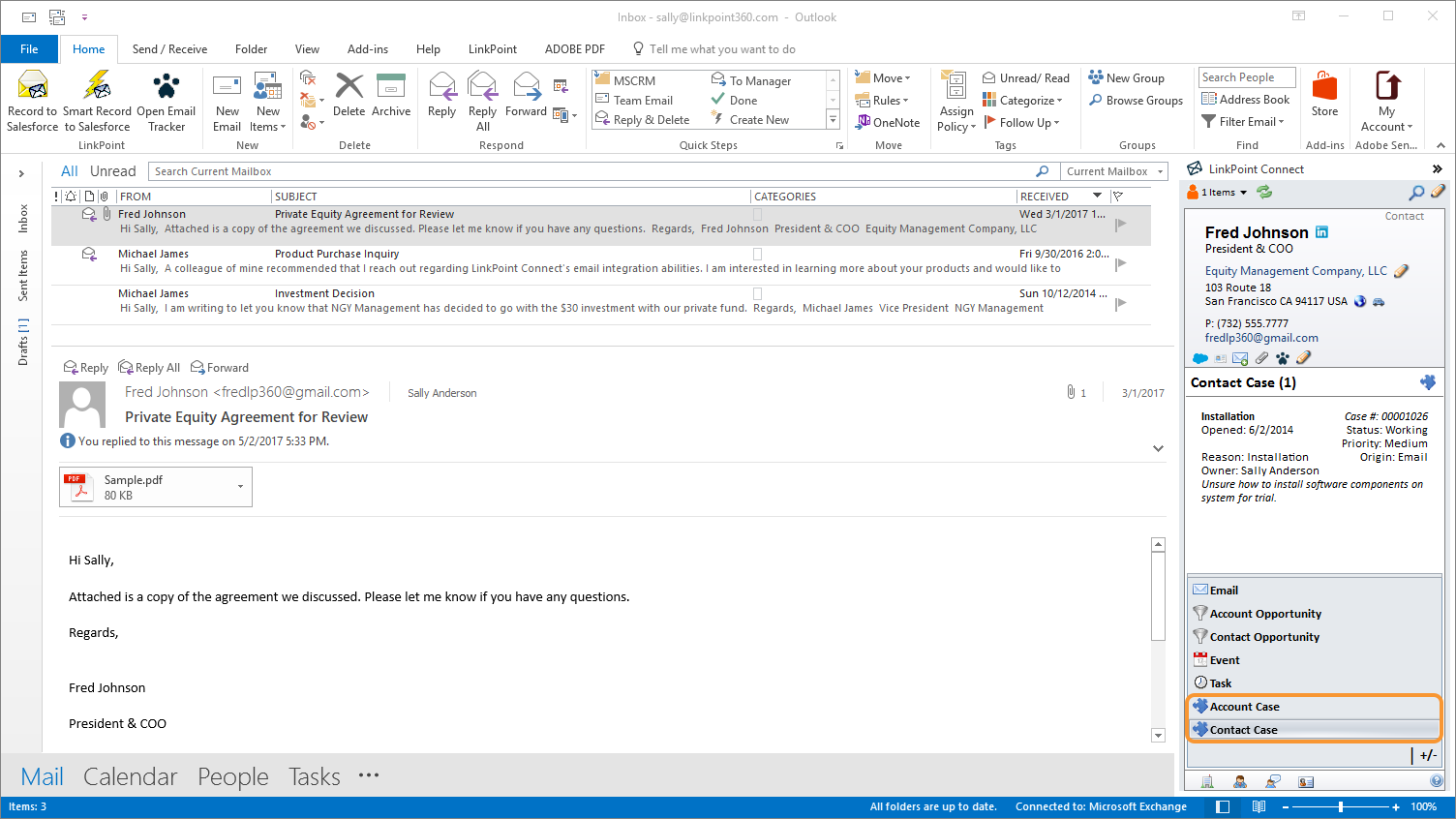Click zoom in plus button
This screenshot has width=1456, height=819.
pyautogui.click(x=1396, y=806)
